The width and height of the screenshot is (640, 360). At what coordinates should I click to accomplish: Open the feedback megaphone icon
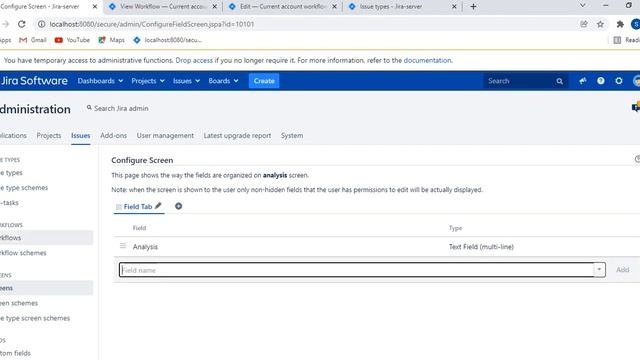(x=582, y=81)
